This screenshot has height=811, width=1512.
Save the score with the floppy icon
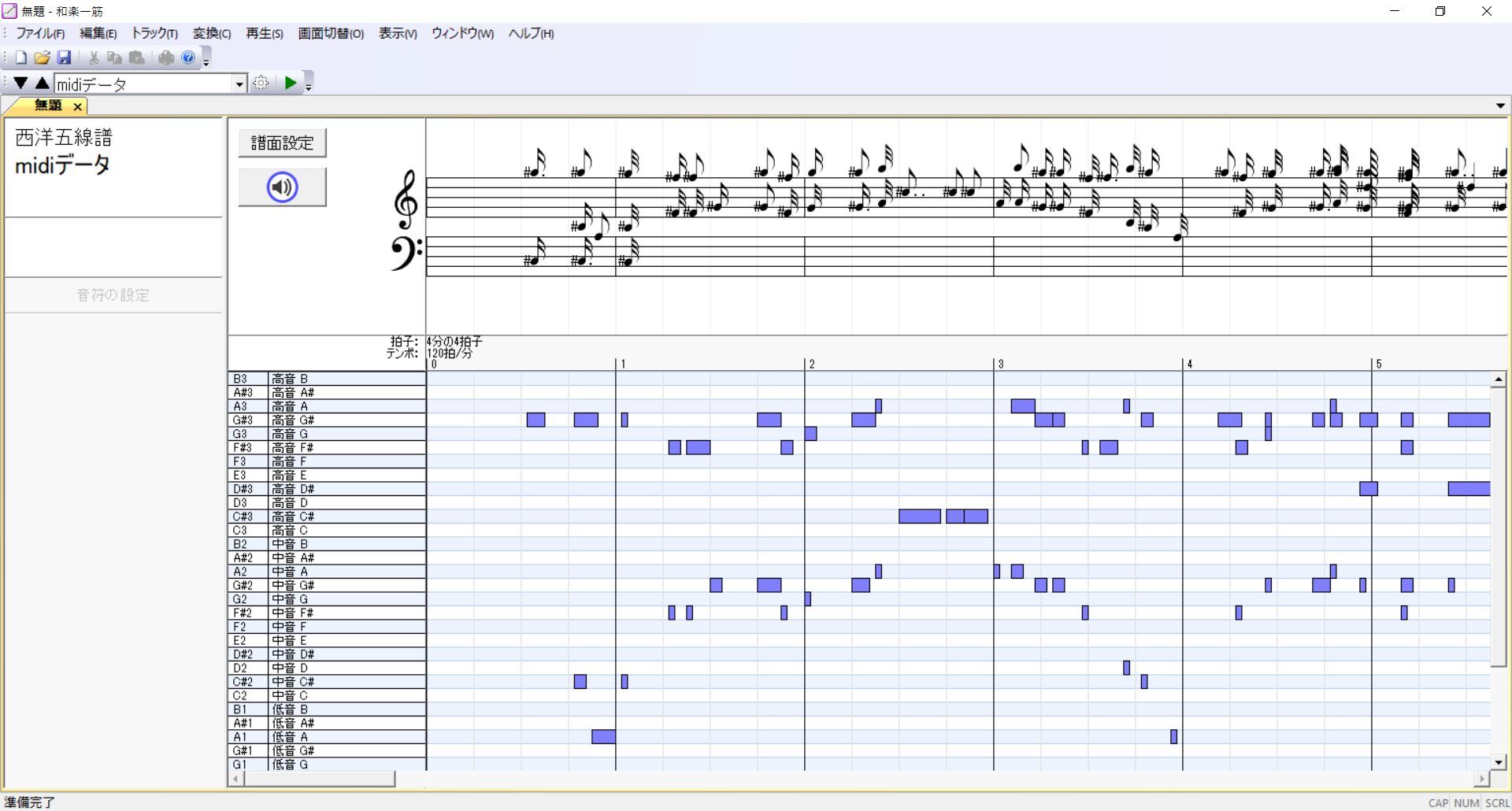point(65,57)
